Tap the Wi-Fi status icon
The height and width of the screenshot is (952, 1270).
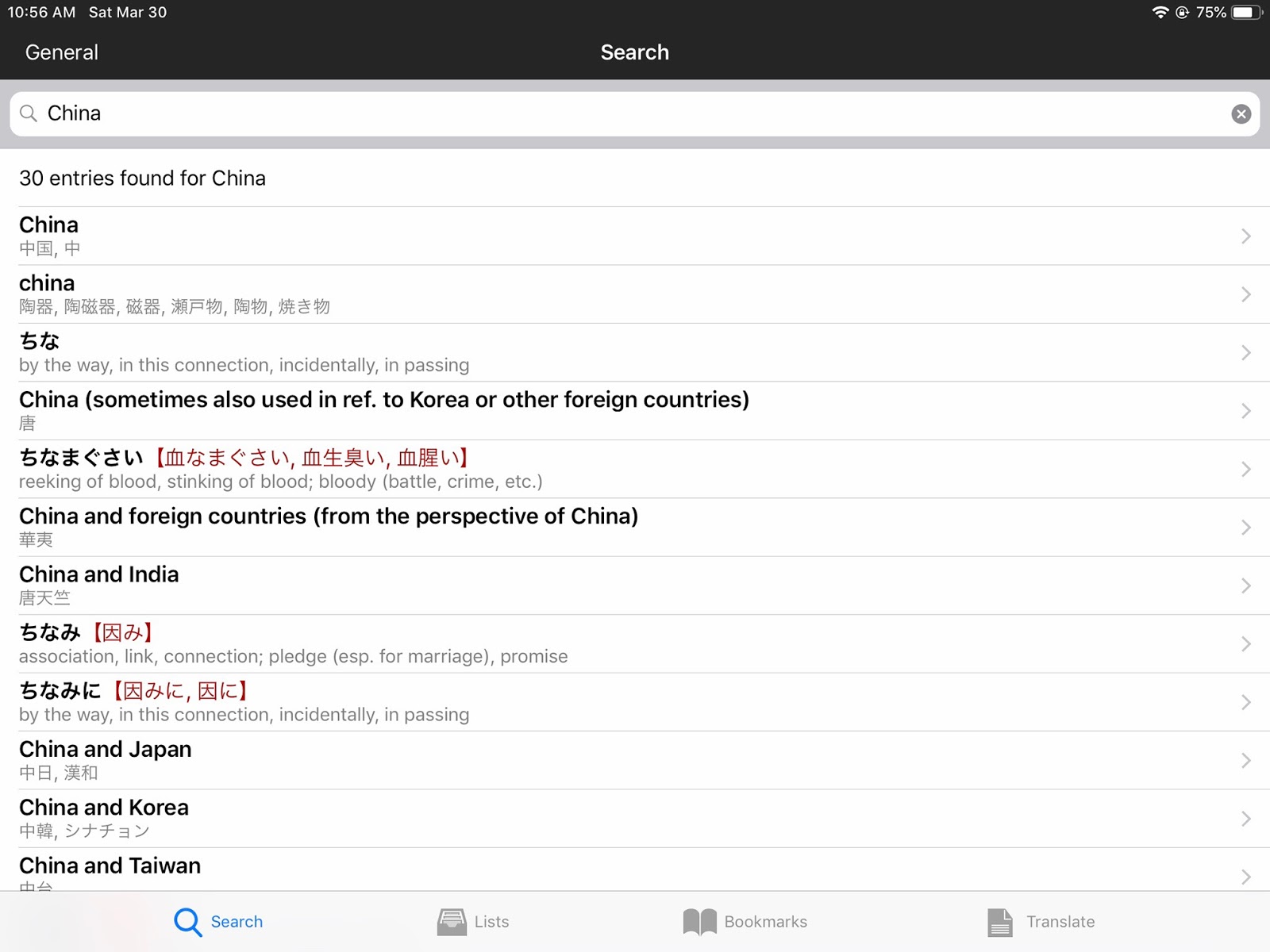point(1160,12)
